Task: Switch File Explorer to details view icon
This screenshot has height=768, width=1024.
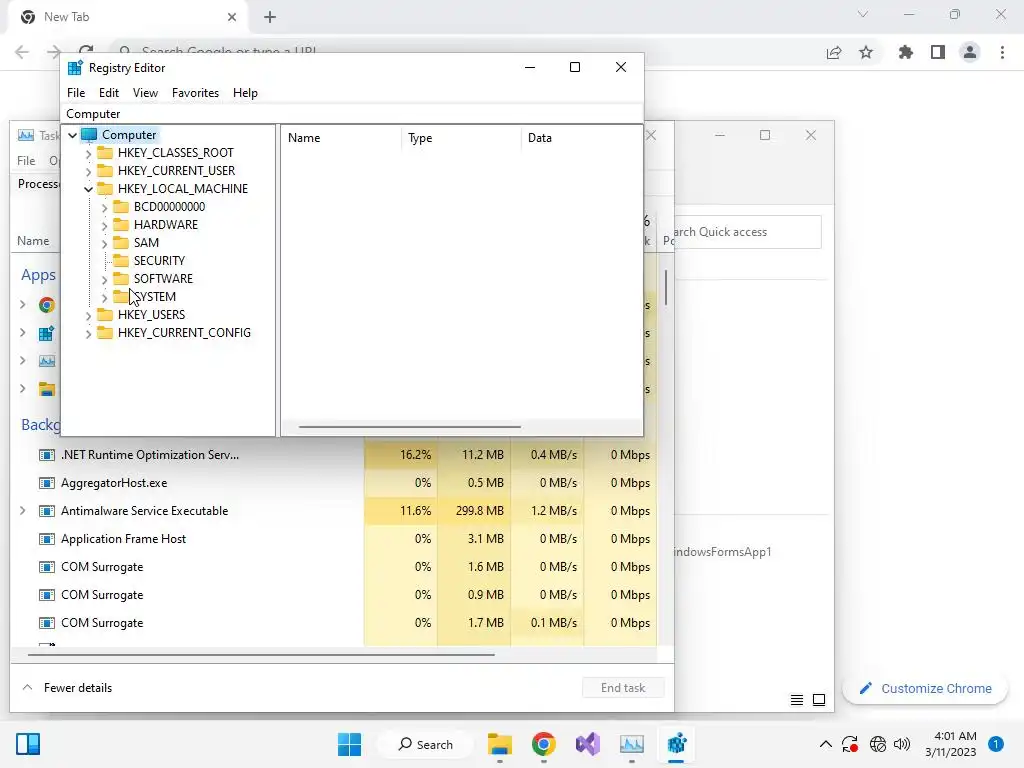Action: [797, 700]
